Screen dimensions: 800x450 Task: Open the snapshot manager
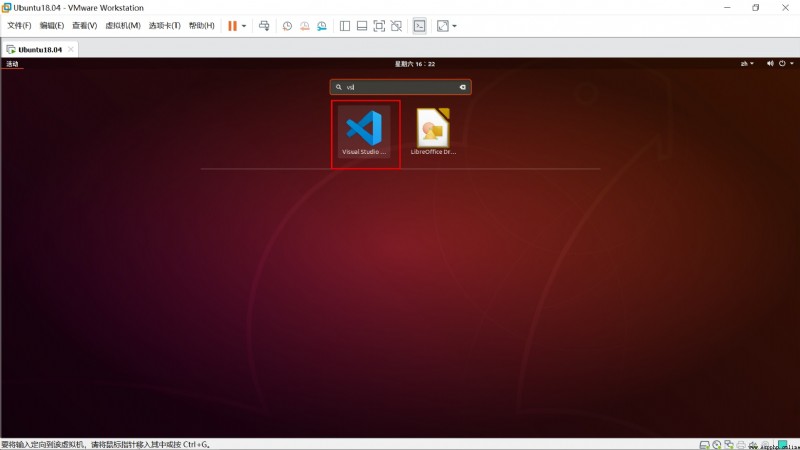click(321, 26)
